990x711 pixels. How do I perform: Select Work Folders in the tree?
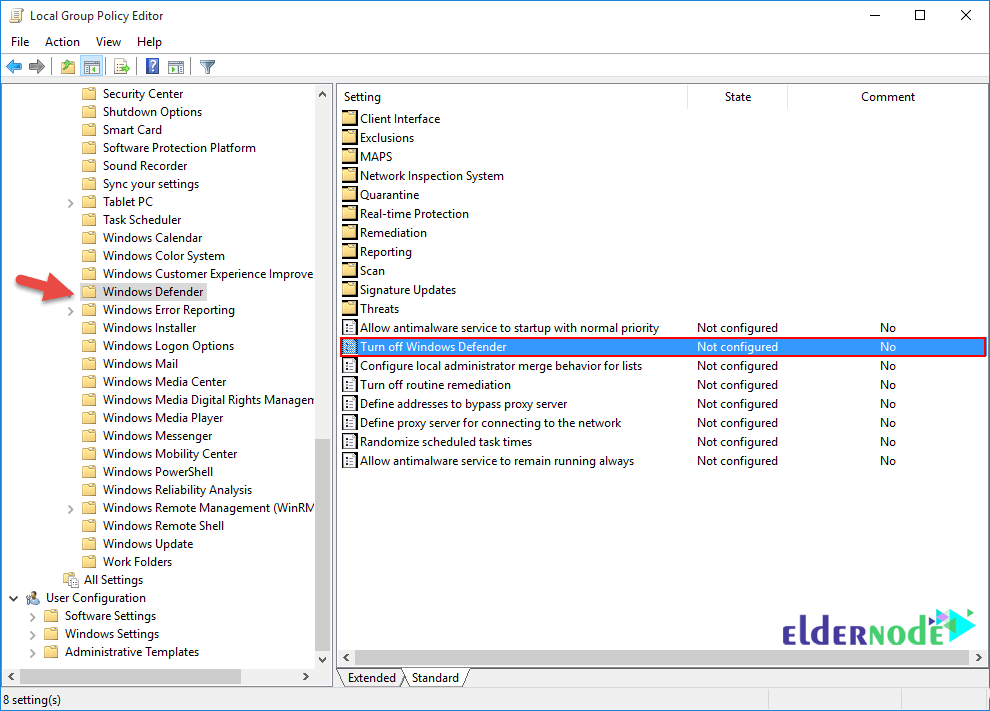137,561
